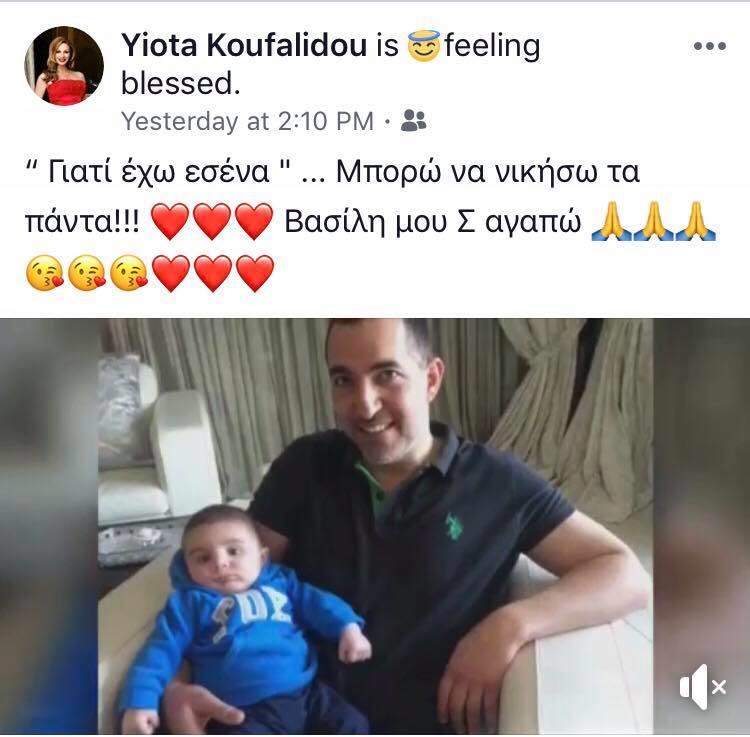Tap the green polo logo on the man's shirt

(454, 526)
